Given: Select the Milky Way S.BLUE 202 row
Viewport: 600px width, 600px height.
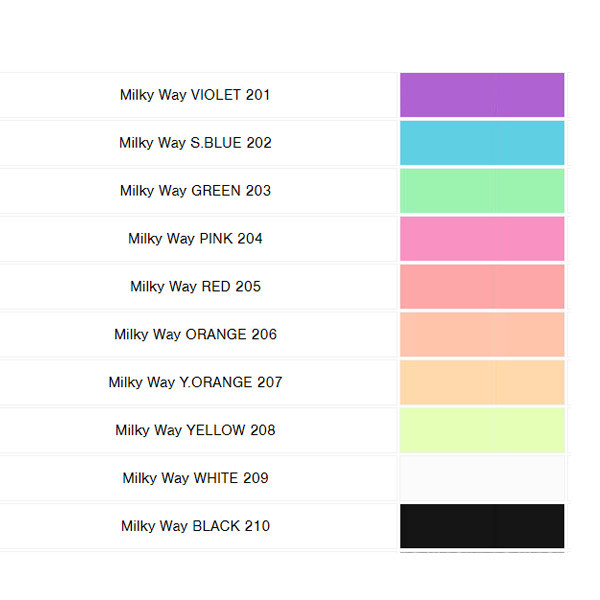Looking at the screenshot, I should pos(195,143).
